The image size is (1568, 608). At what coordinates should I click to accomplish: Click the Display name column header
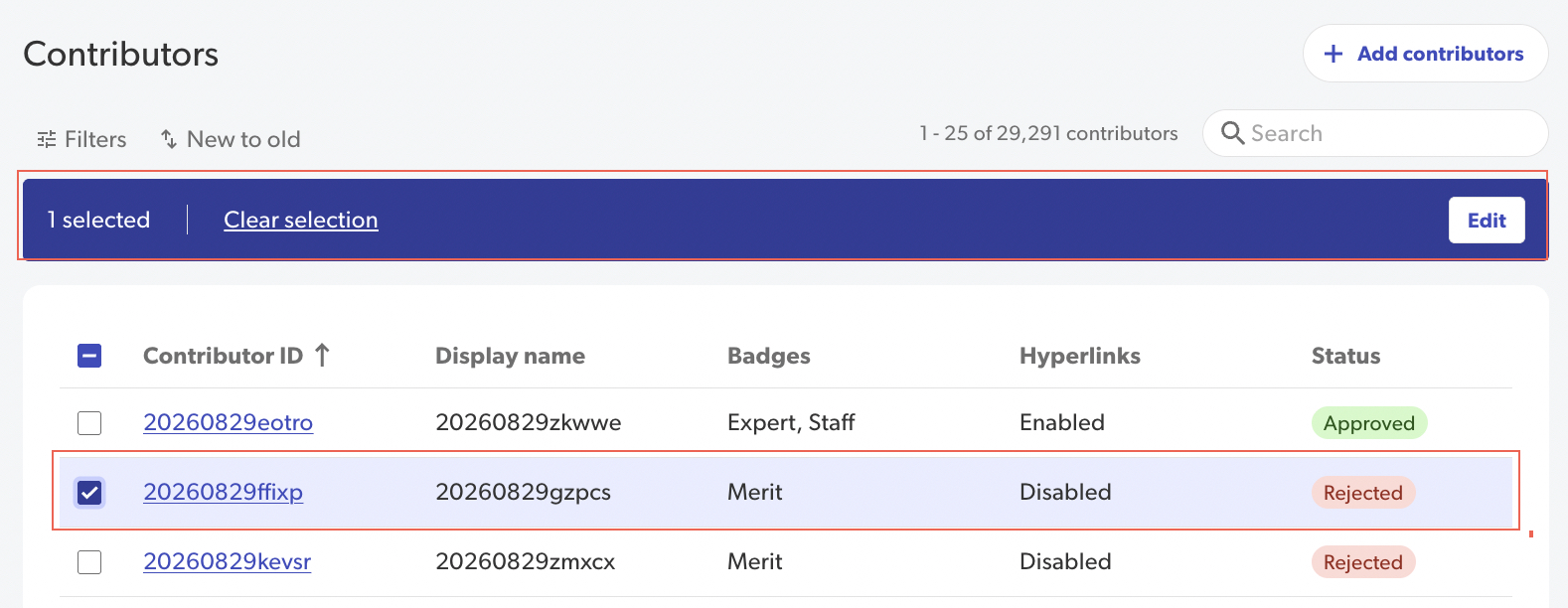(510, 356)
